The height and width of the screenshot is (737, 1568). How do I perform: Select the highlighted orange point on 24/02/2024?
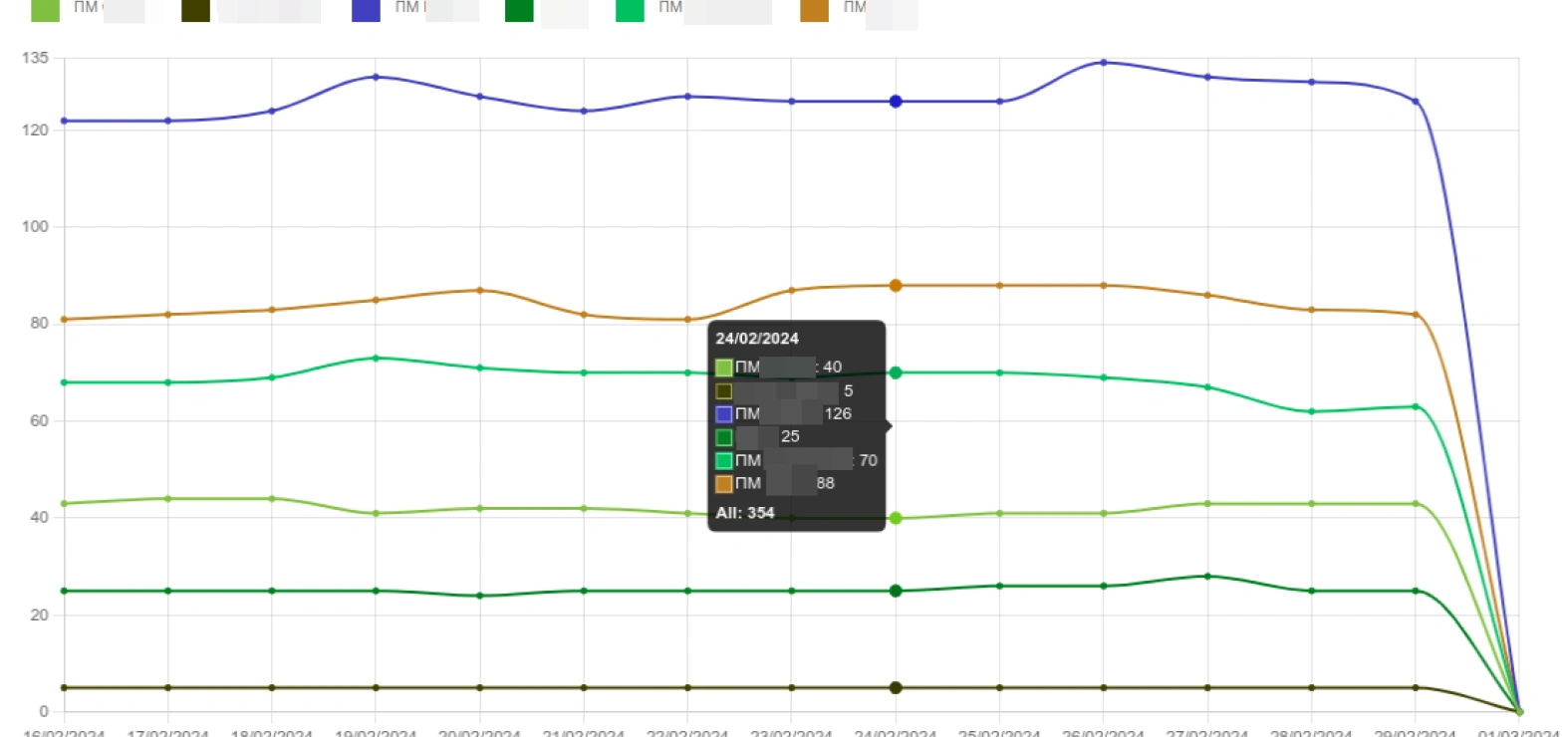(896, 286)
